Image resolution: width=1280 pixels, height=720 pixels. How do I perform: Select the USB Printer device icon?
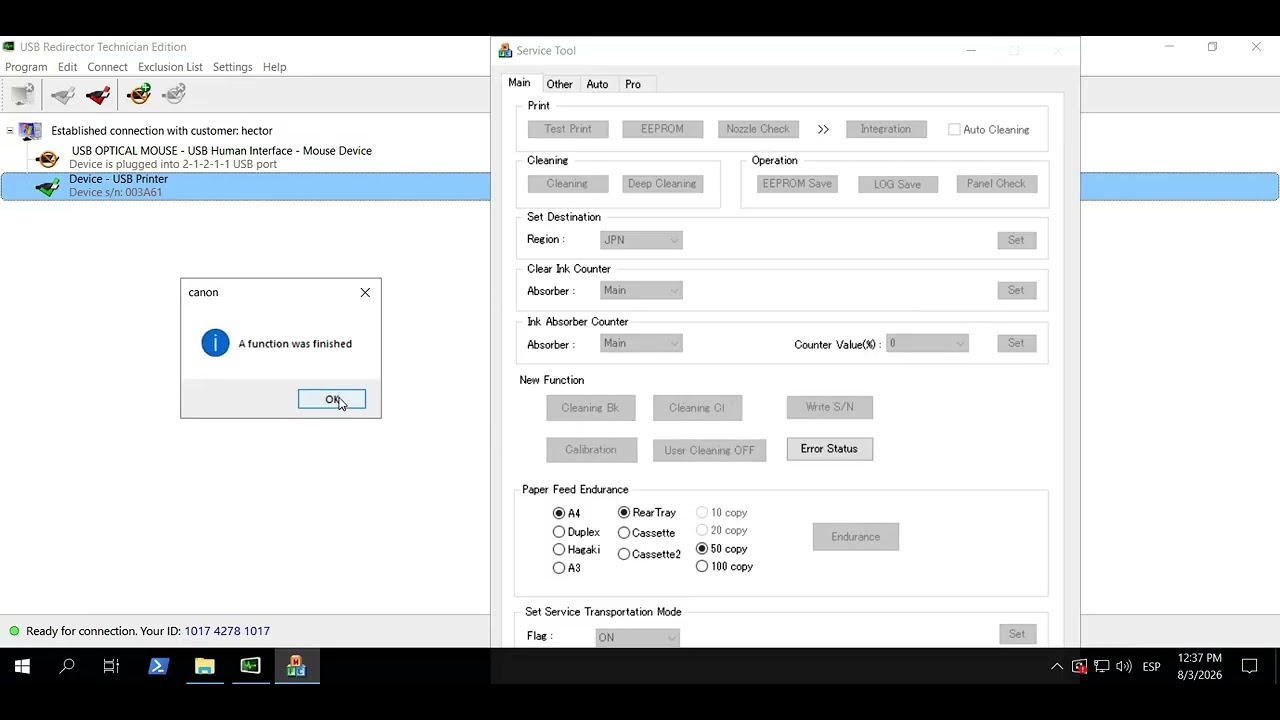pyautogui.click(x=47, y=186)
